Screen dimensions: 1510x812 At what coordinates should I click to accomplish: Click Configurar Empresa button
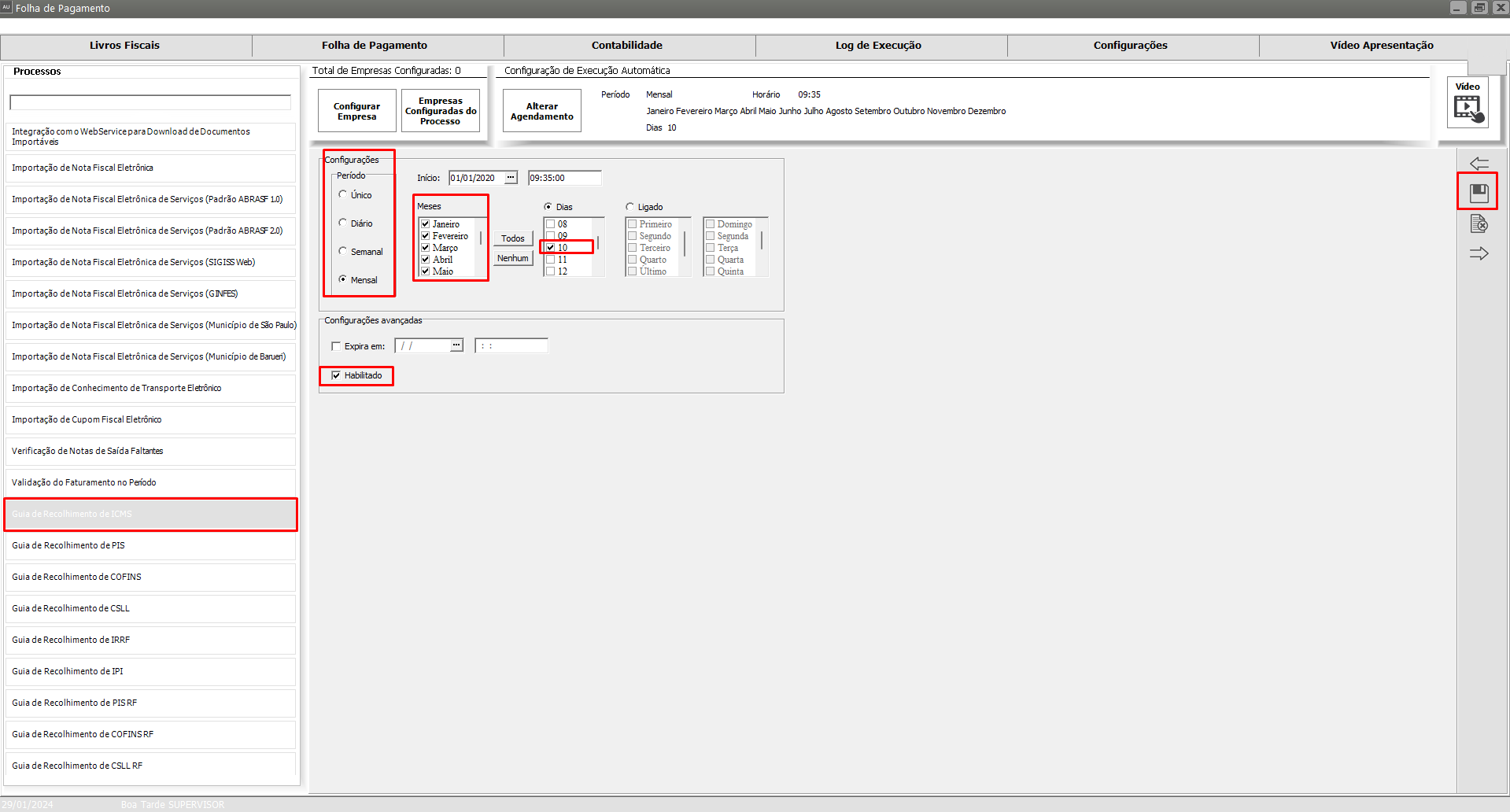(357, 111)
